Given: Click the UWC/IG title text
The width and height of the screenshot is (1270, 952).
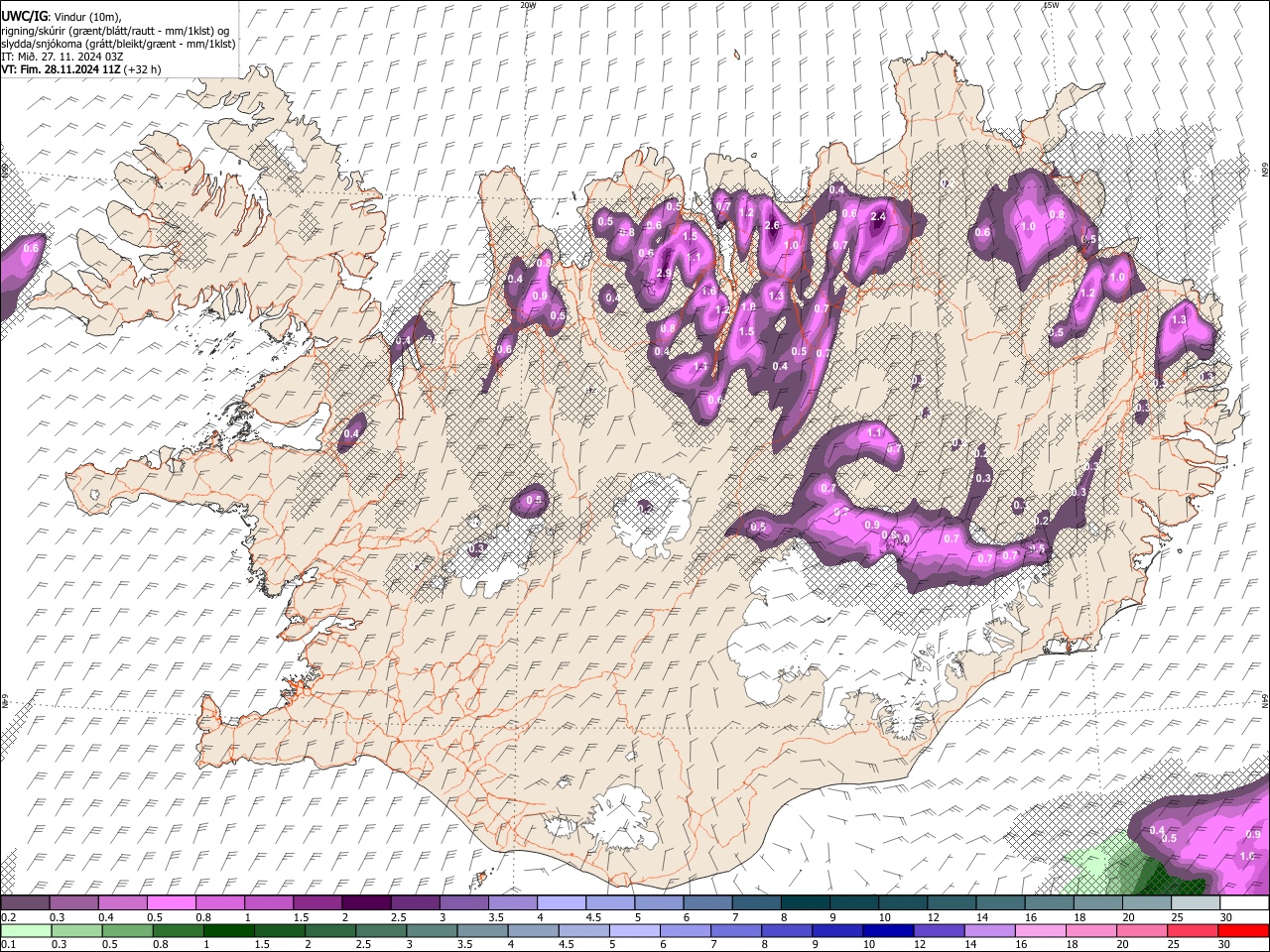Looking at the screenshot, I should pyautogui.click(x=23, y=17).
